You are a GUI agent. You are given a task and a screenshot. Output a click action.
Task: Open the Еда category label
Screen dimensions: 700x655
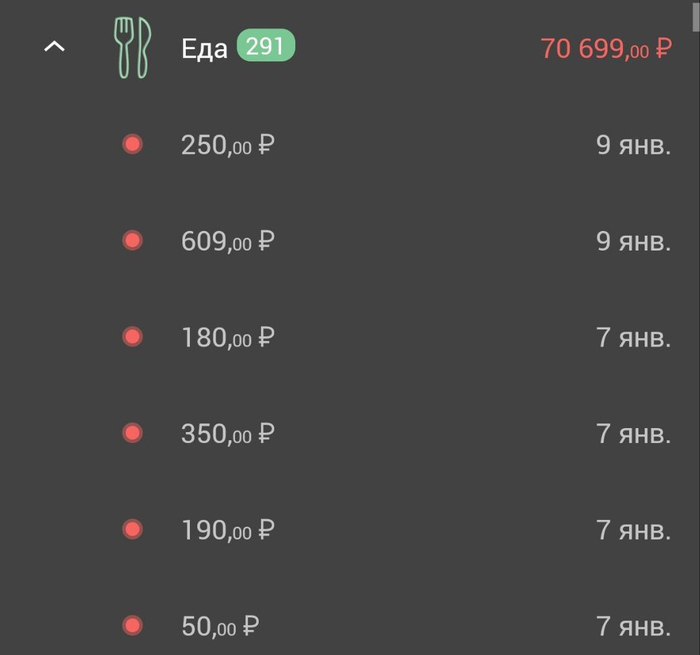coord(204,48)
